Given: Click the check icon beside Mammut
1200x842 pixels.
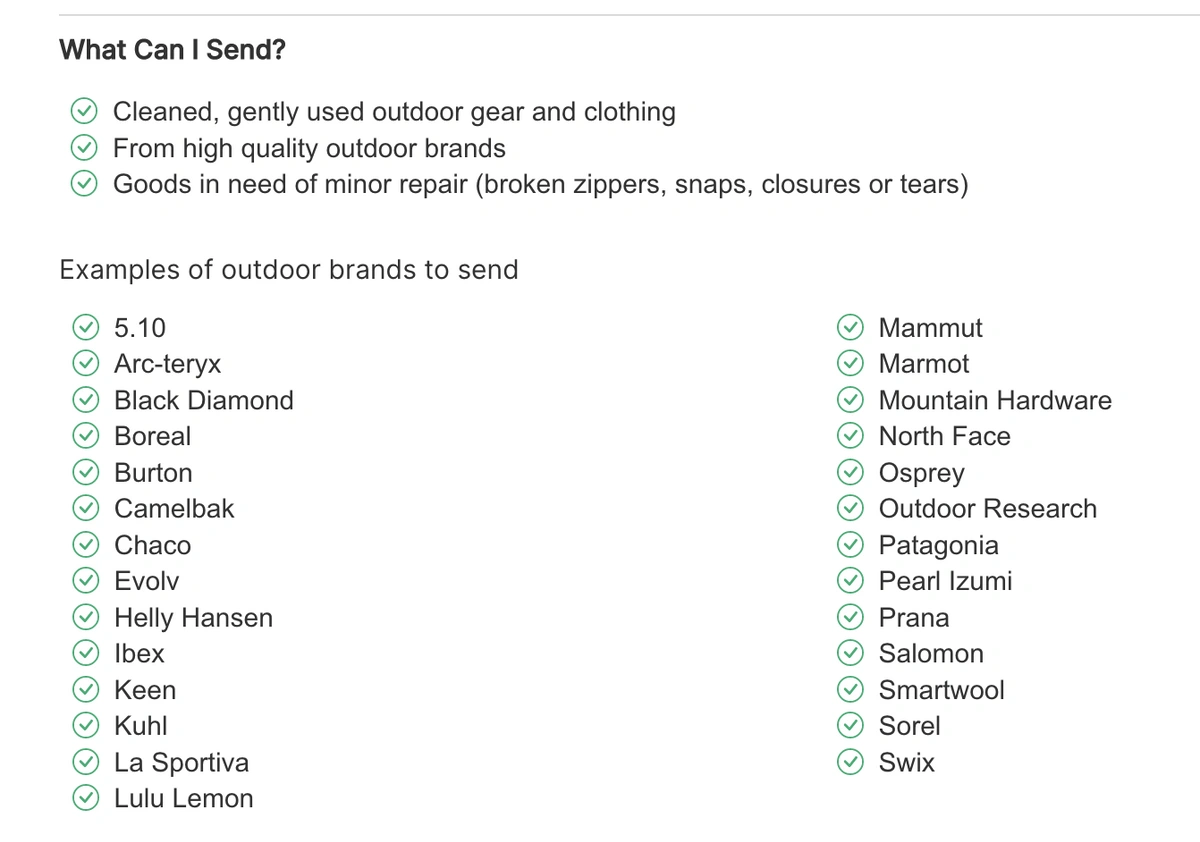Looking at the screenshot, I should pos(851,328).
